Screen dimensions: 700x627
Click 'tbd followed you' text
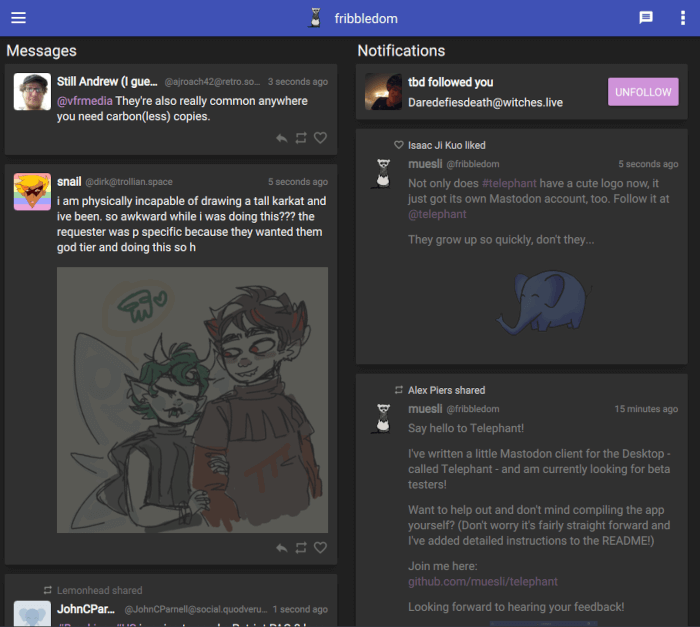point(450,82)
